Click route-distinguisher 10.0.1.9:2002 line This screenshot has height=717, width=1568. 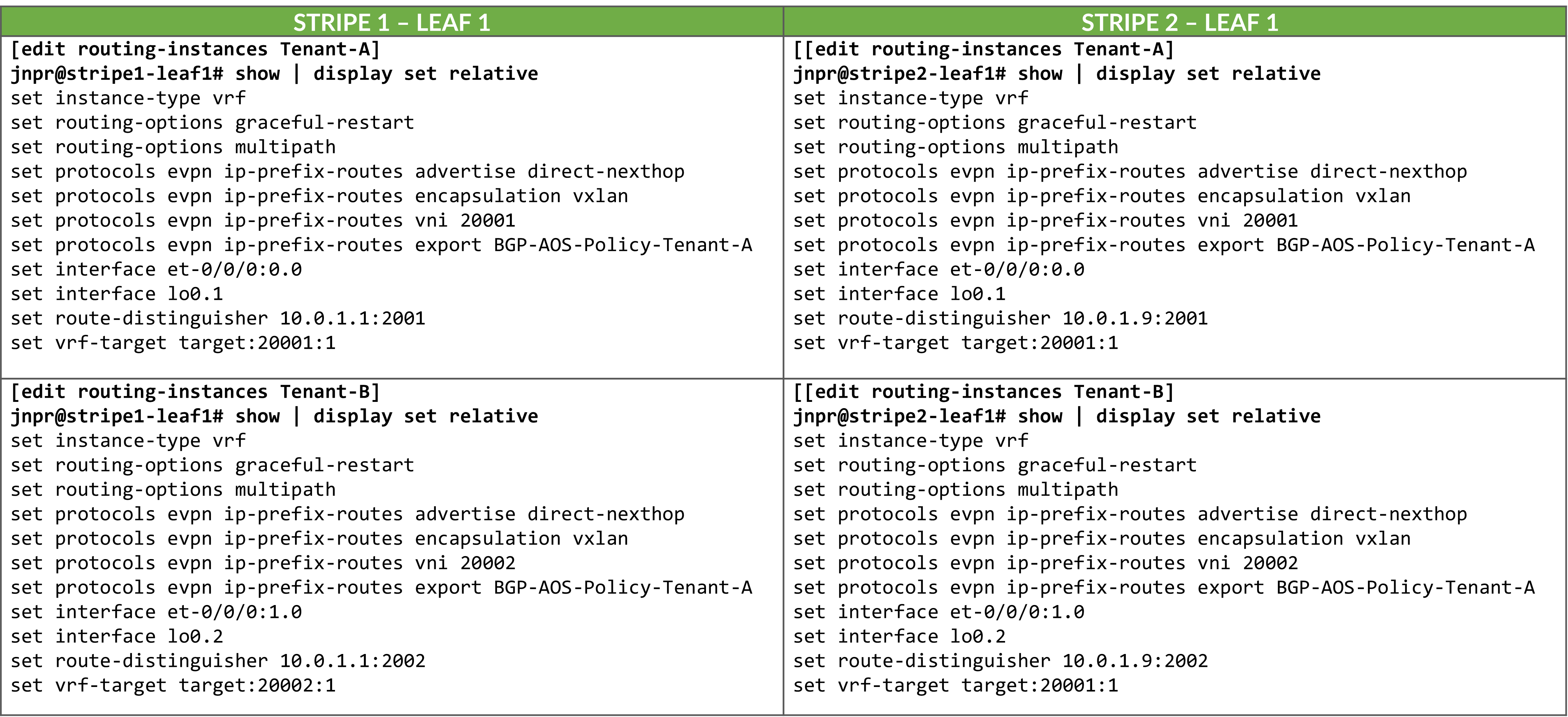coord(1000,661)
